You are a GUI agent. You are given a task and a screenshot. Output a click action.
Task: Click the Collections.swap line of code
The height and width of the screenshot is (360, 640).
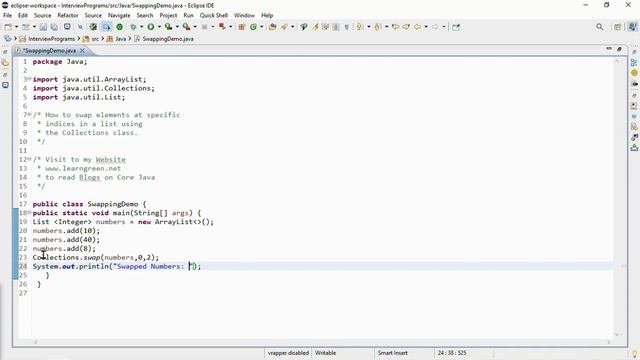click(96, 258)
